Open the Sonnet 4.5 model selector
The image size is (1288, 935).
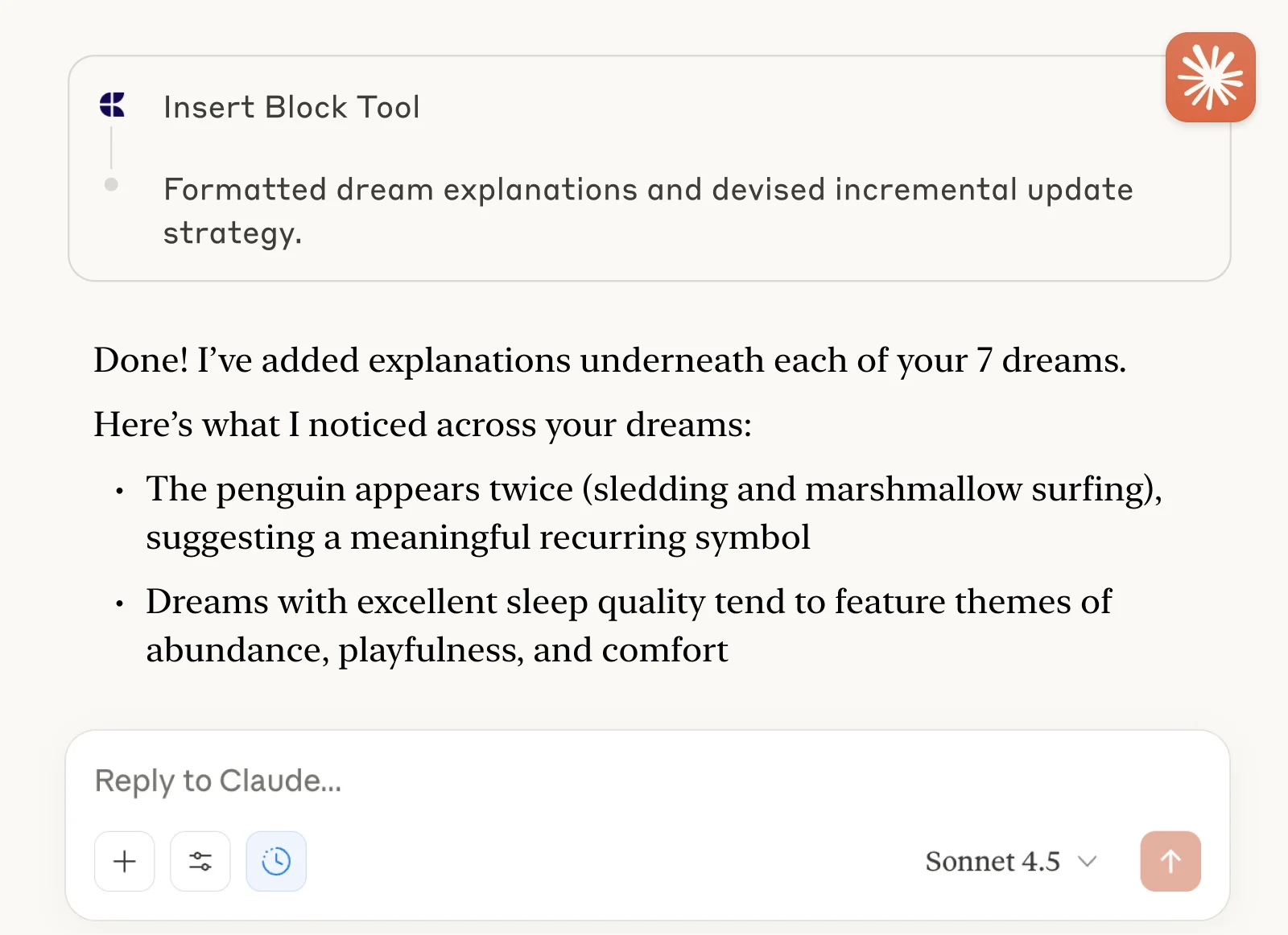coord(1013,861)
